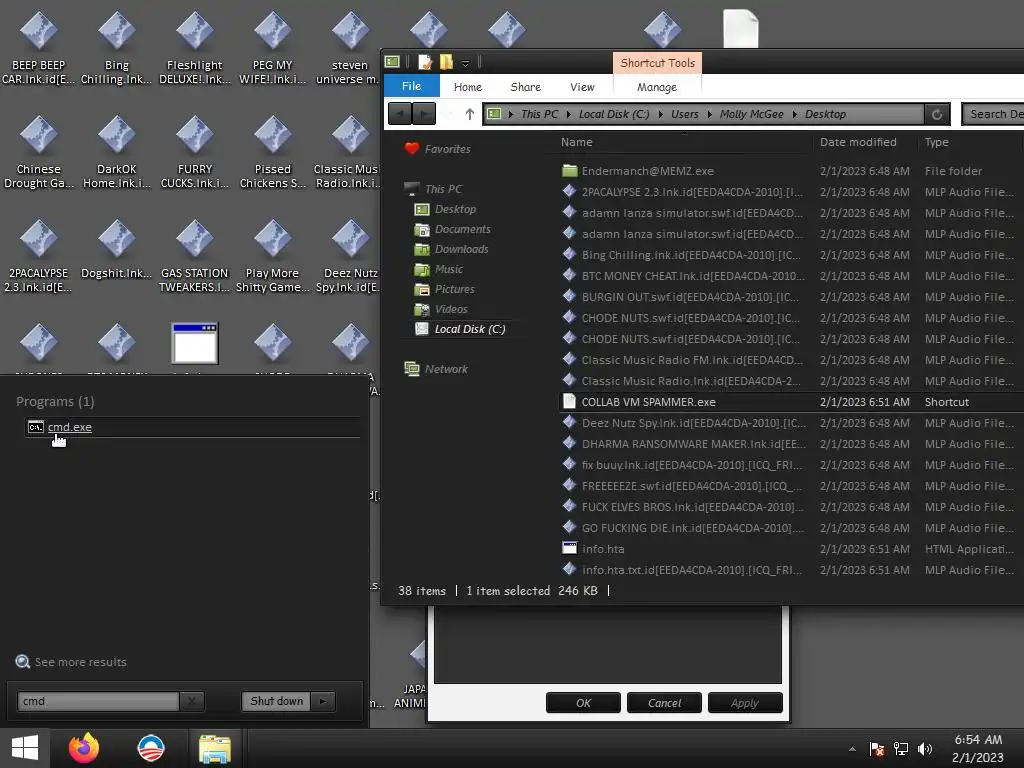The image size is (1024, 768).
Task: Open the File tab in Explorer
Action: [411, 86]
